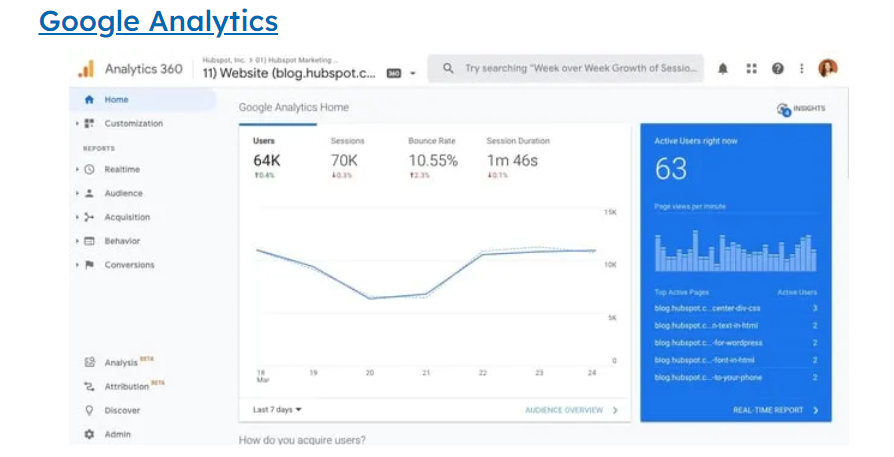Open notifications bell icon
The width and height of the screenshot is (894, 457).
(x=722, y=69)
